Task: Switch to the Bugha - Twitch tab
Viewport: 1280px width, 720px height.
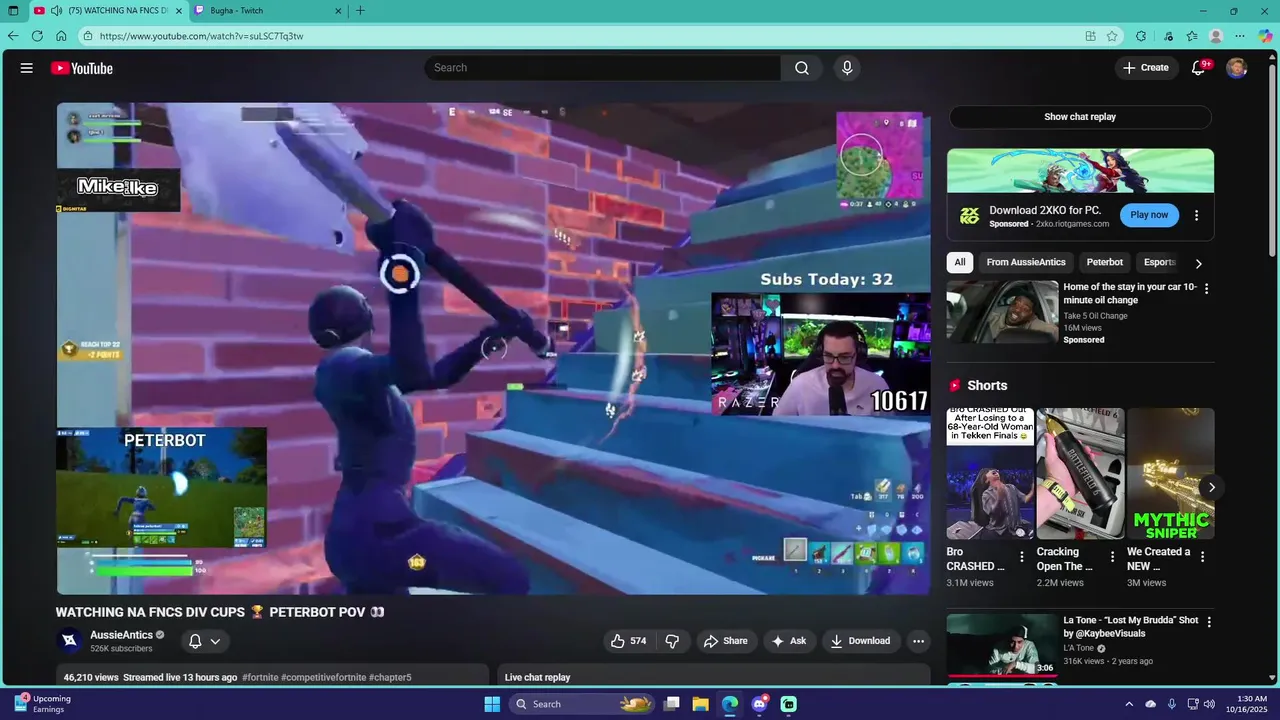Action: coord(268,11)
